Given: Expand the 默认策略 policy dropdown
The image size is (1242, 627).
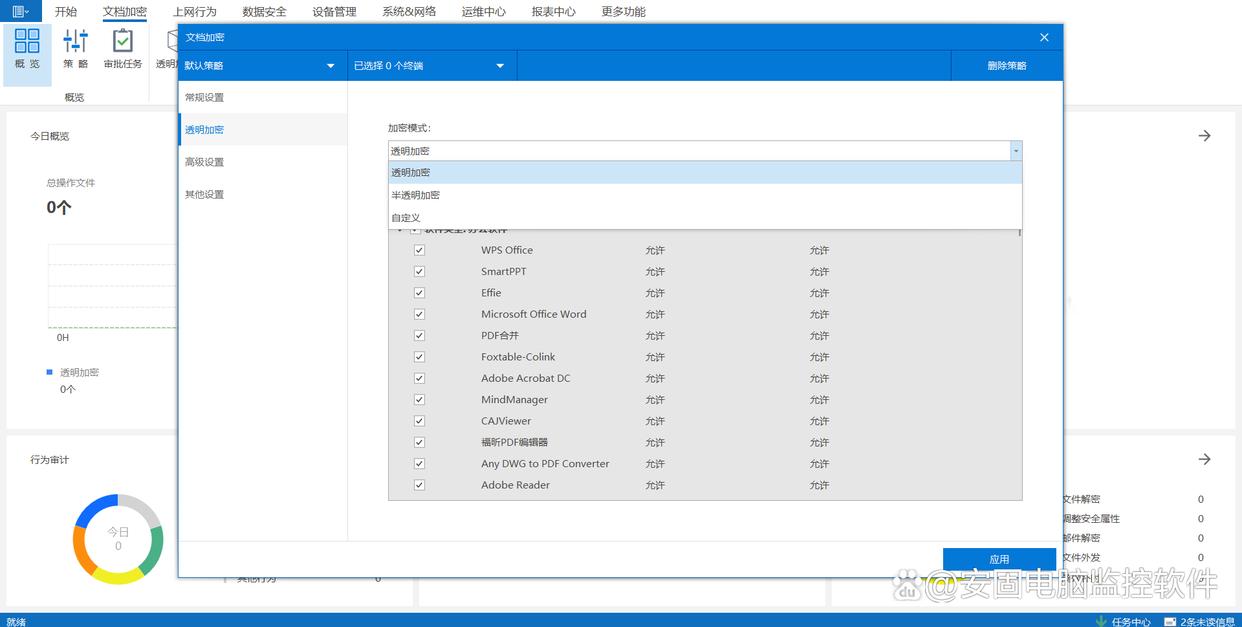Looking at the screenshot, I should [330, 66].
